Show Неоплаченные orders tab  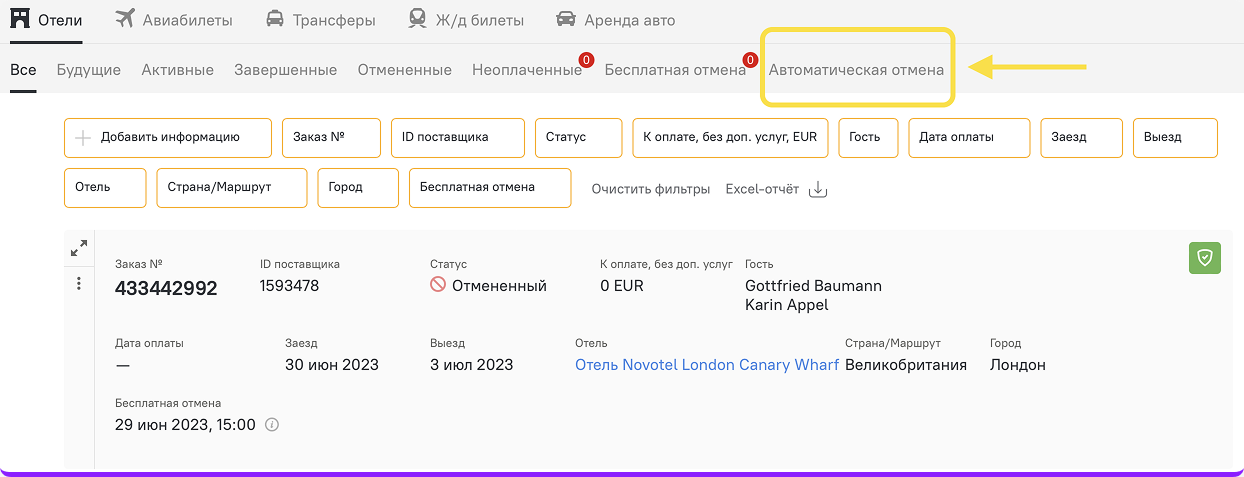coord(526,70)
